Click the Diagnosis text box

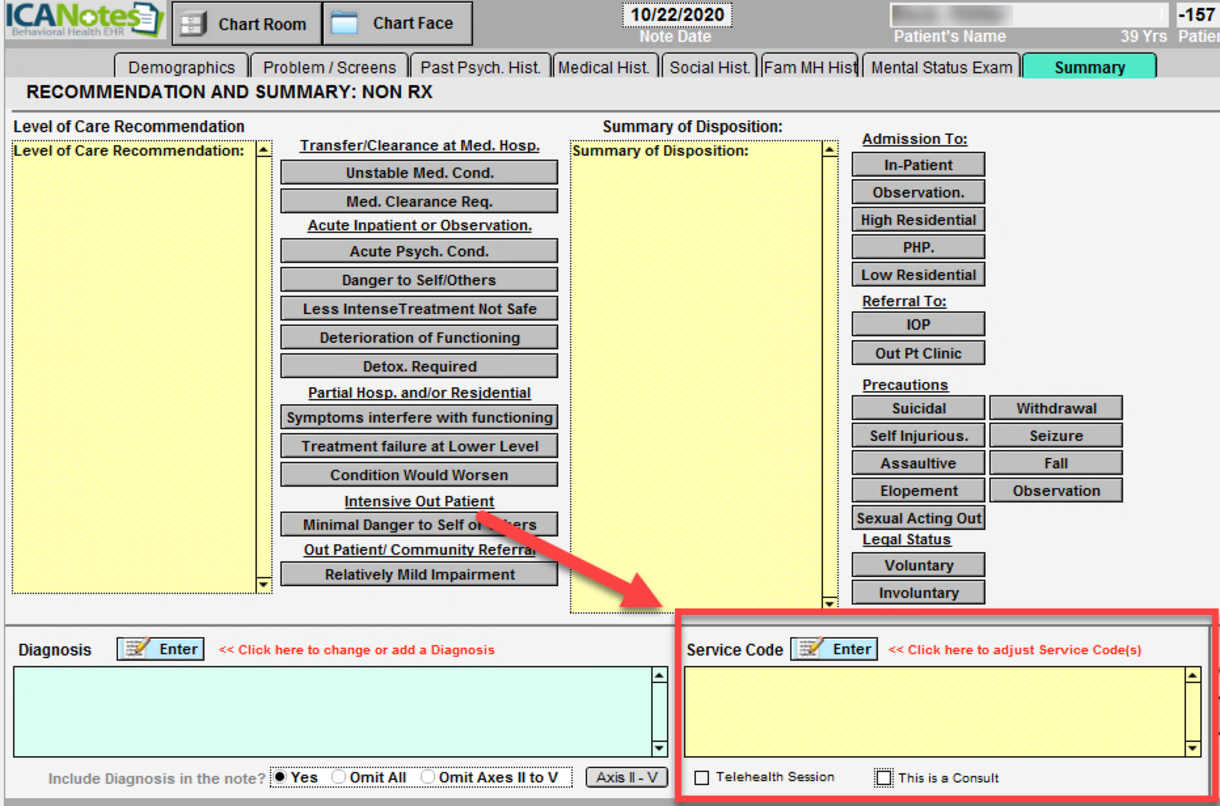coord(332,712)
